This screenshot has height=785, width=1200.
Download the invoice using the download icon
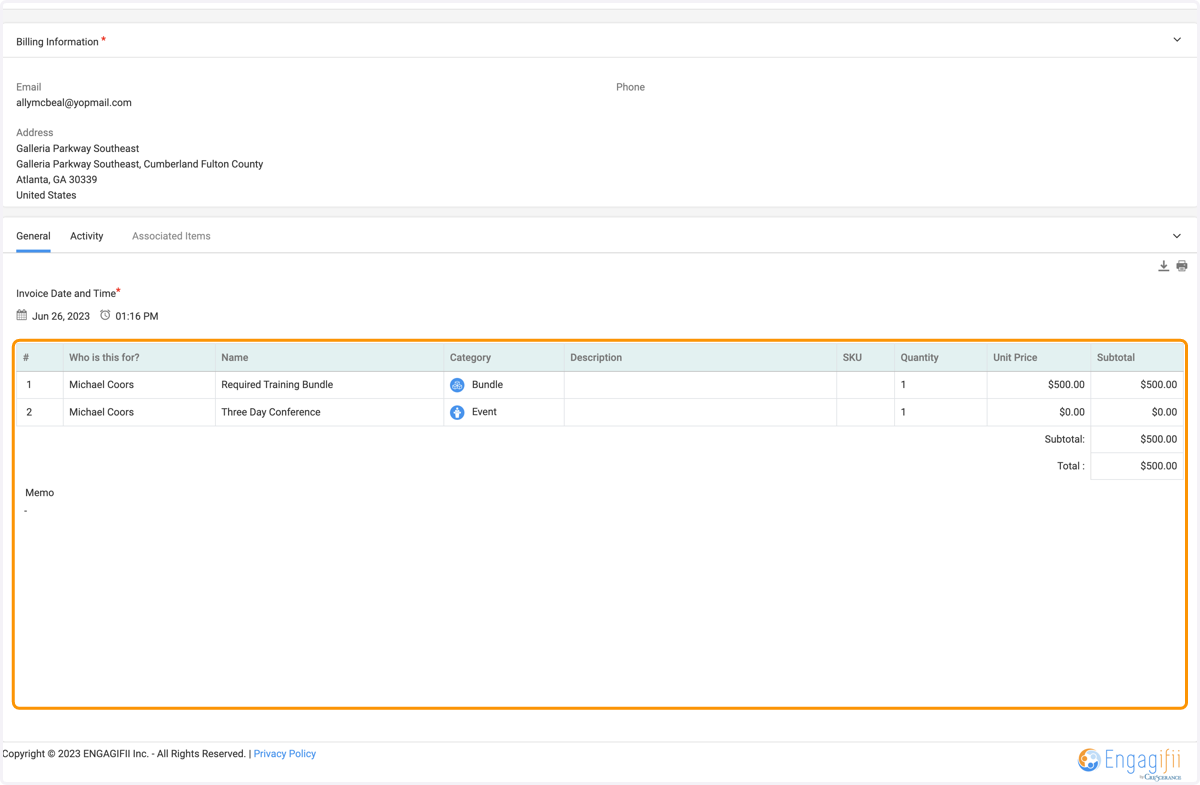(1163, 266)
